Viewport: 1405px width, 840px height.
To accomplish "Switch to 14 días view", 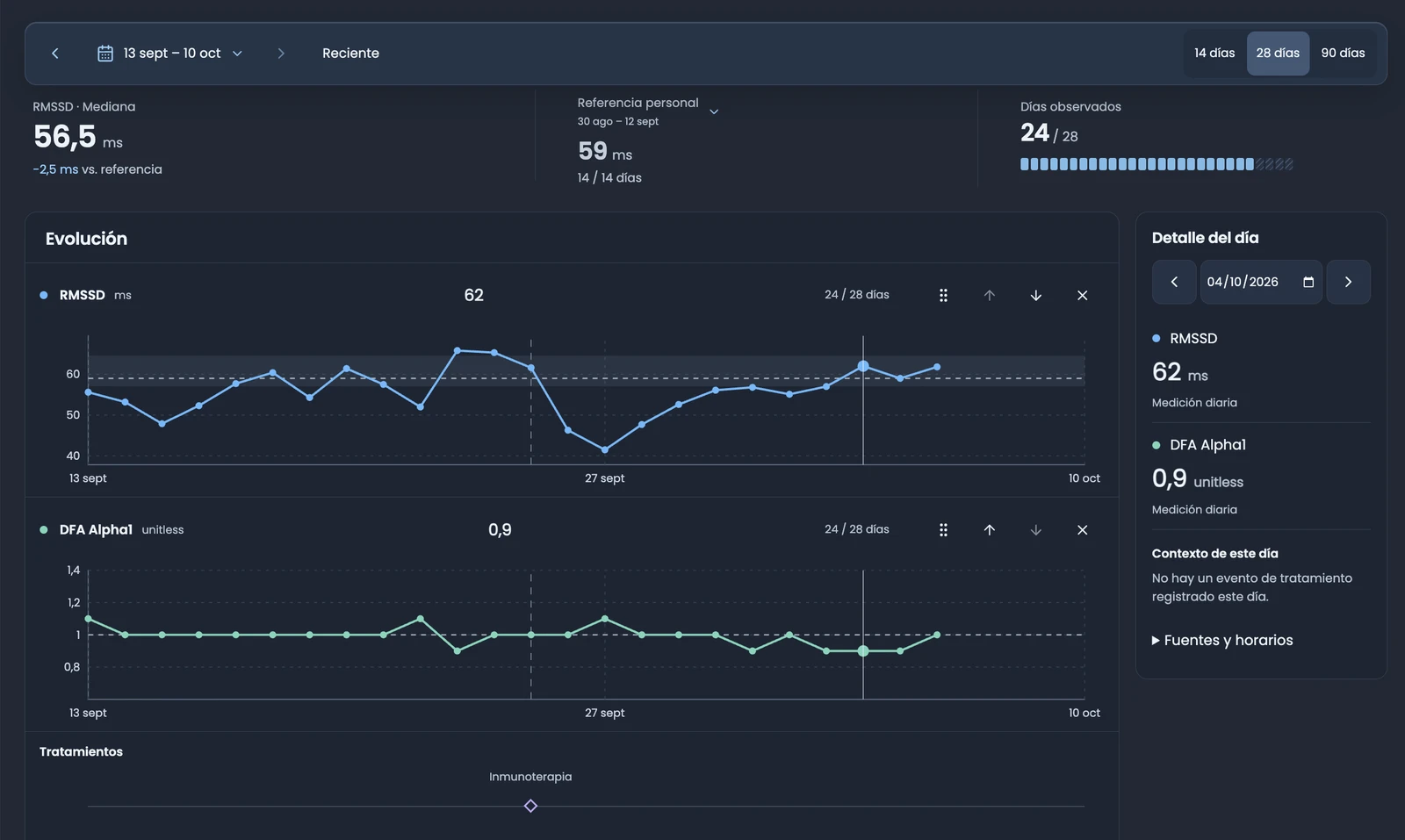I will pos(1214,54).
